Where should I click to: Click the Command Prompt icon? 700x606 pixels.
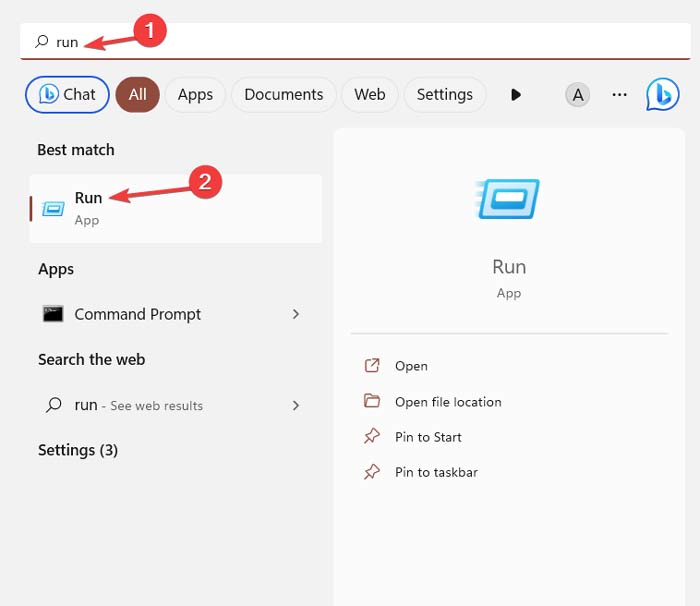(53, 314)
